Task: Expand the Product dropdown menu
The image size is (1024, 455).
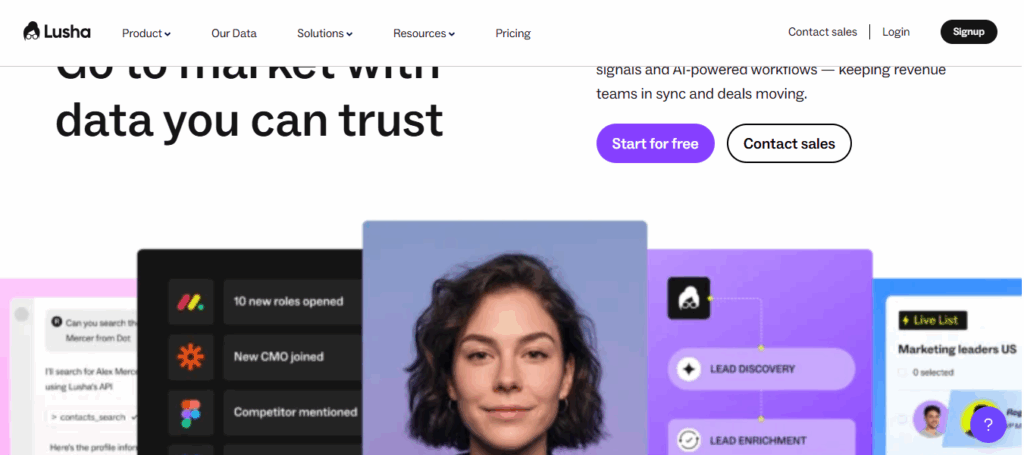Action: (146, 33)
